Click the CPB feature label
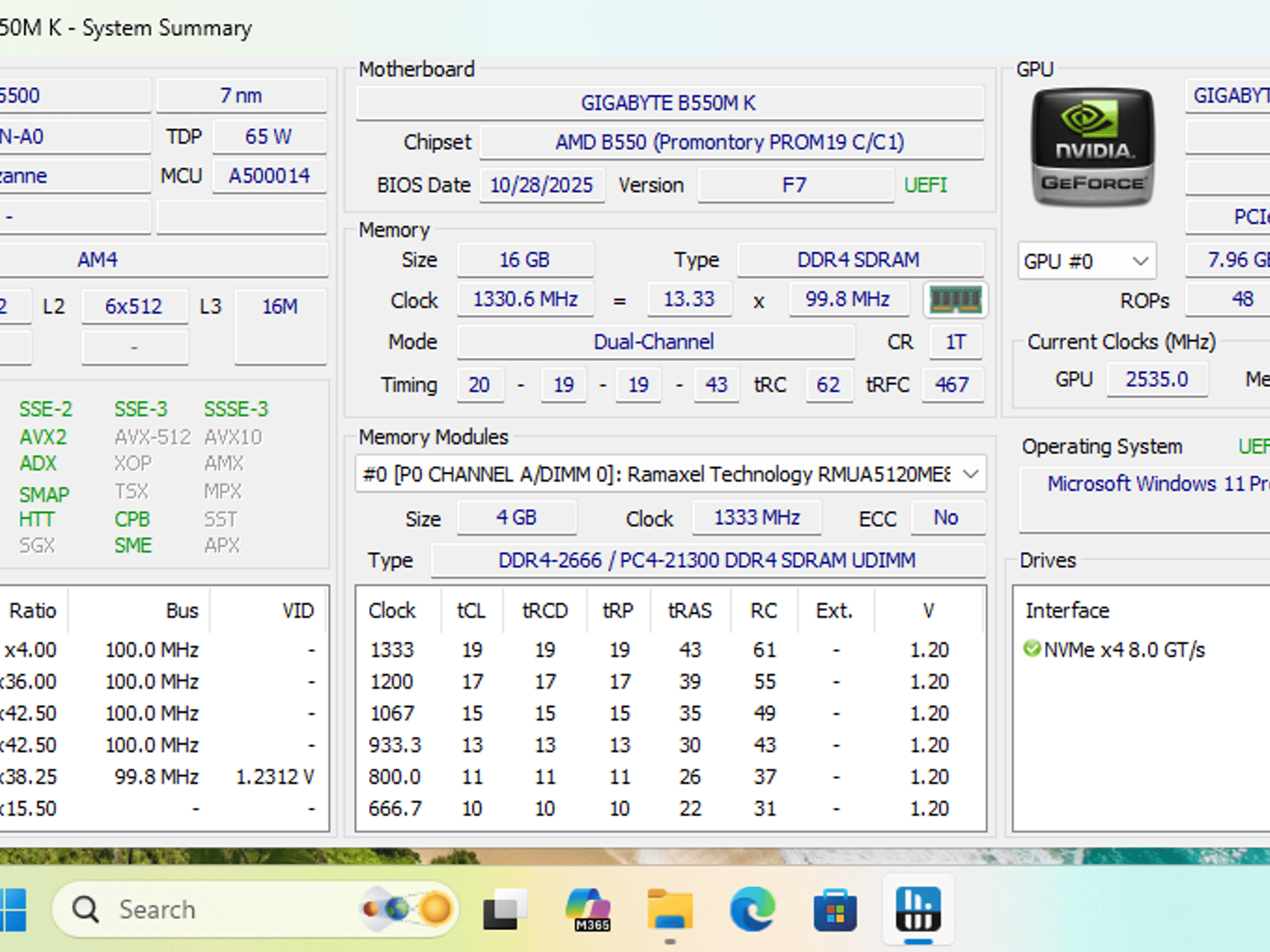The image size is (1270, 952). [132, 519]
